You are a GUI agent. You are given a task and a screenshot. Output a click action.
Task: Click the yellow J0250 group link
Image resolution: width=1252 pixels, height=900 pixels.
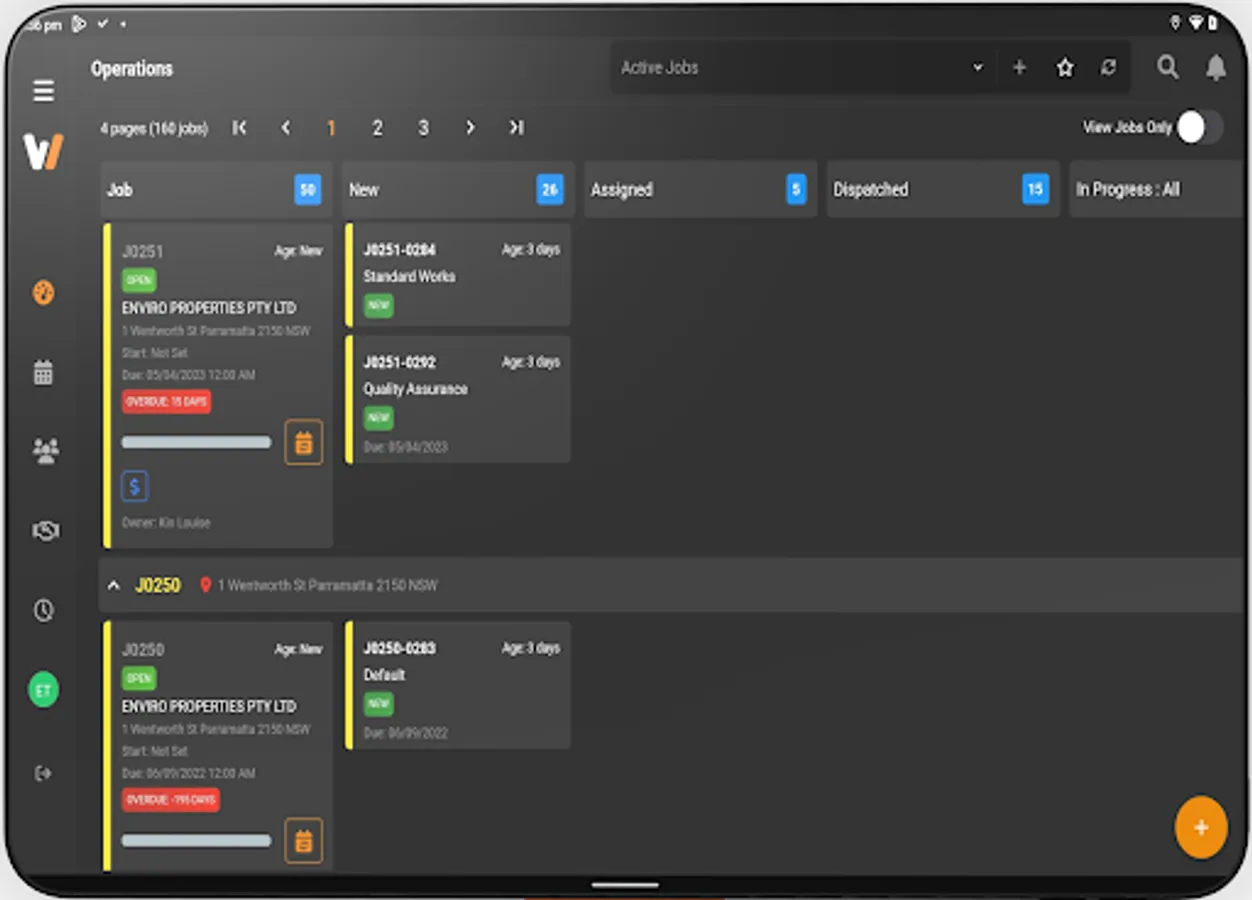point(158,585)
